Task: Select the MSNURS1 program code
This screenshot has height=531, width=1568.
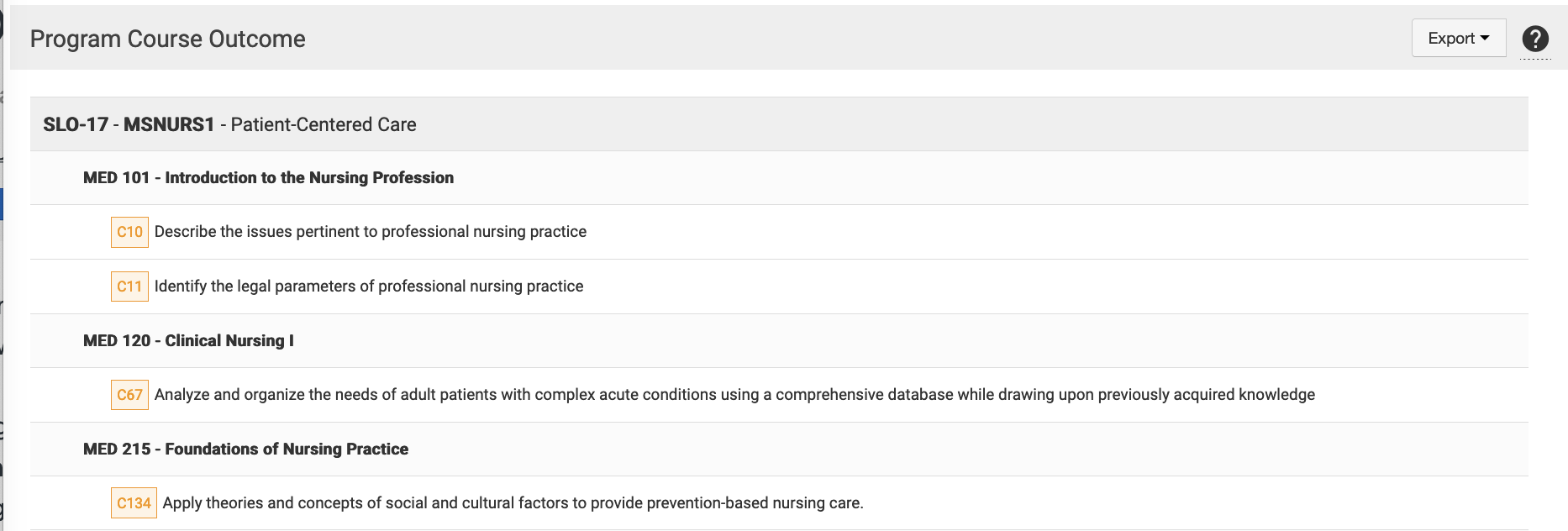Action: pyautogui.click(x=169, y=124)
